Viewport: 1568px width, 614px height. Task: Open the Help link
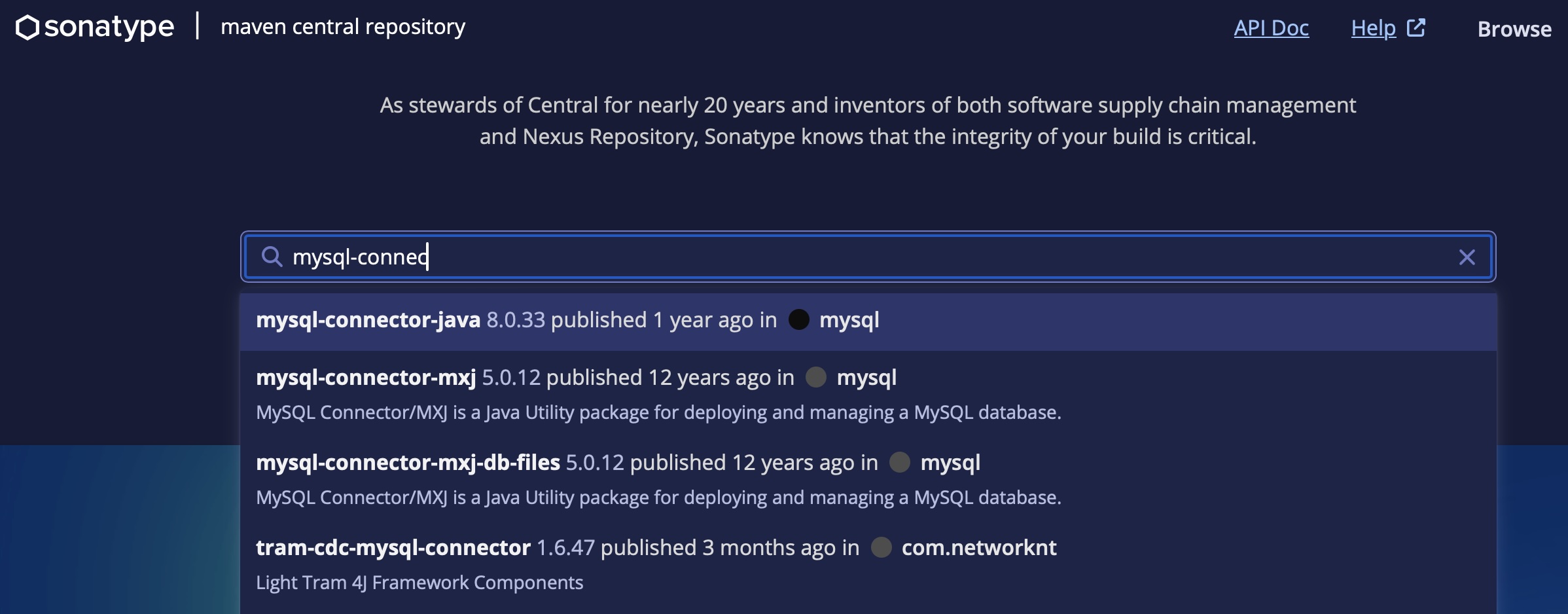[x=1374, y=28]
